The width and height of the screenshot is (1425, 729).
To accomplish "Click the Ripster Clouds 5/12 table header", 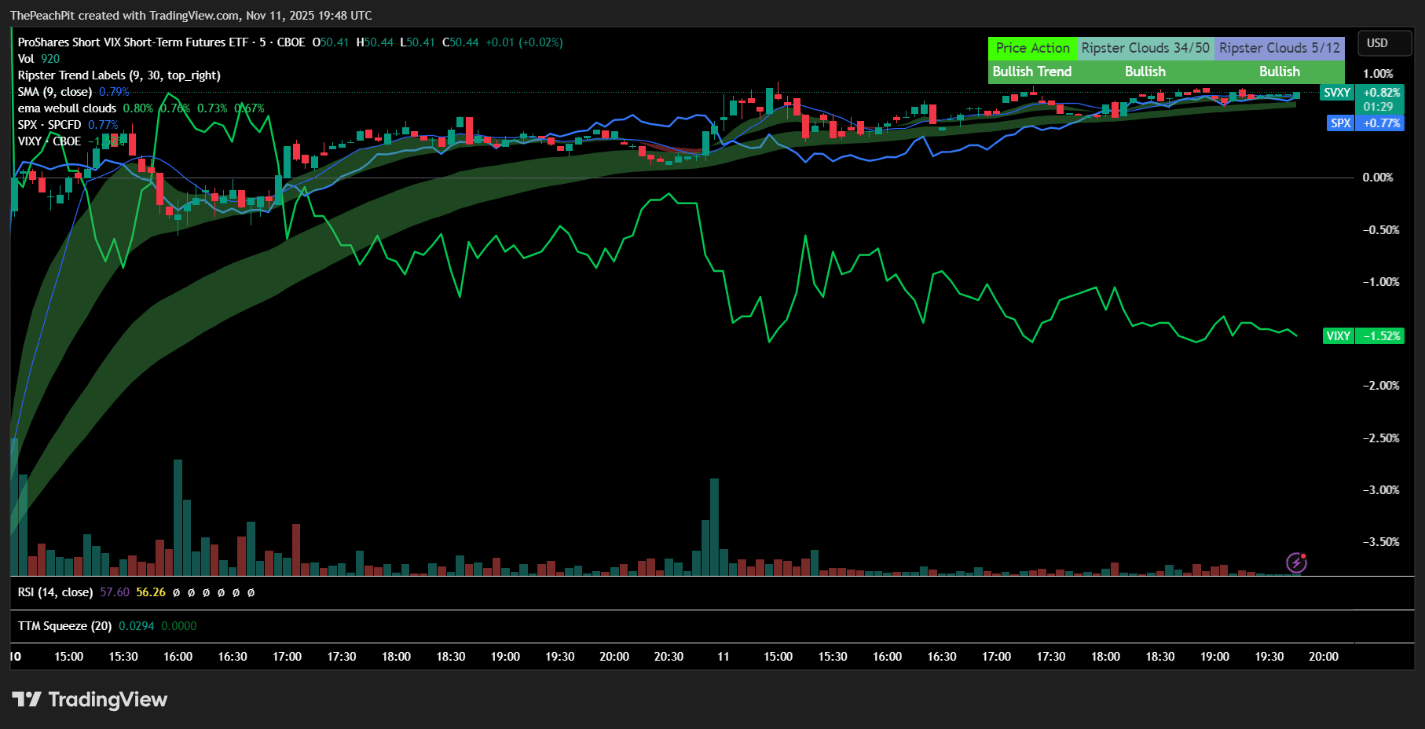I will point(1279,48).
